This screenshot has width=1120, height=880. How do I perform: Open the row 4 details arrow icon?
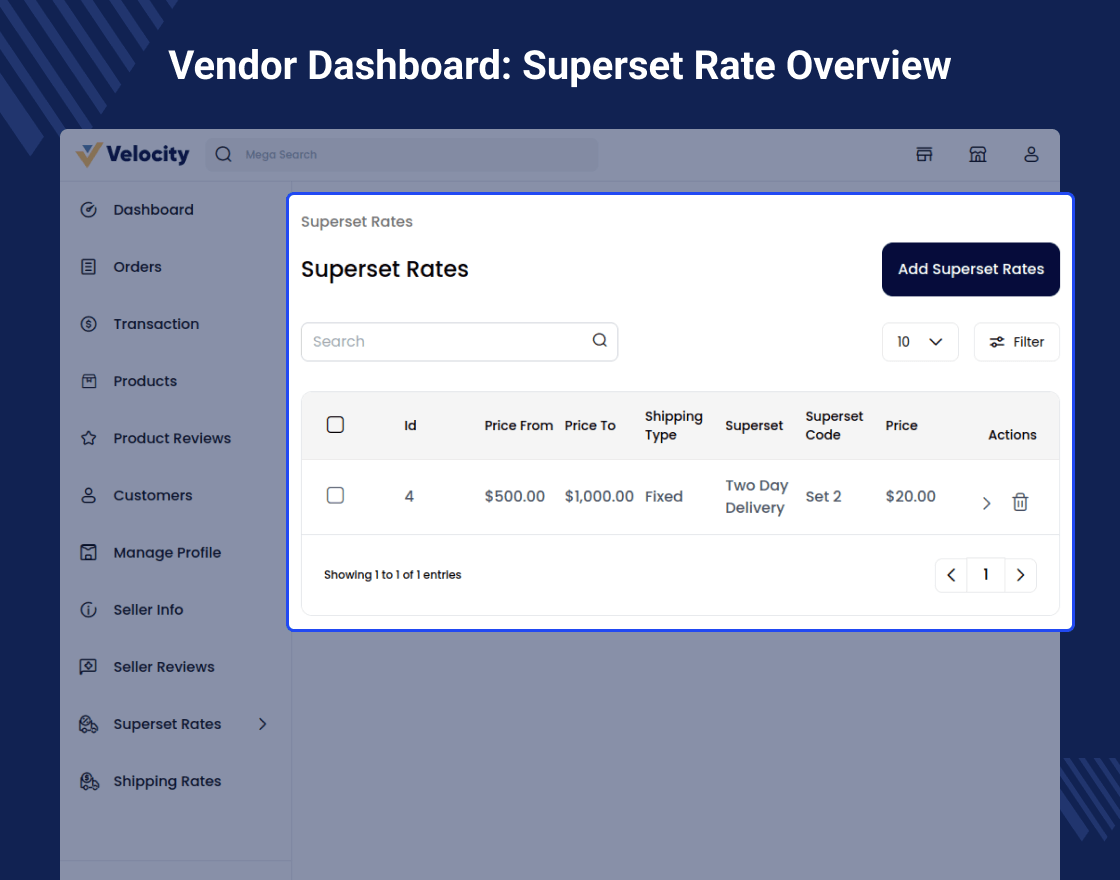pos(986,503)
